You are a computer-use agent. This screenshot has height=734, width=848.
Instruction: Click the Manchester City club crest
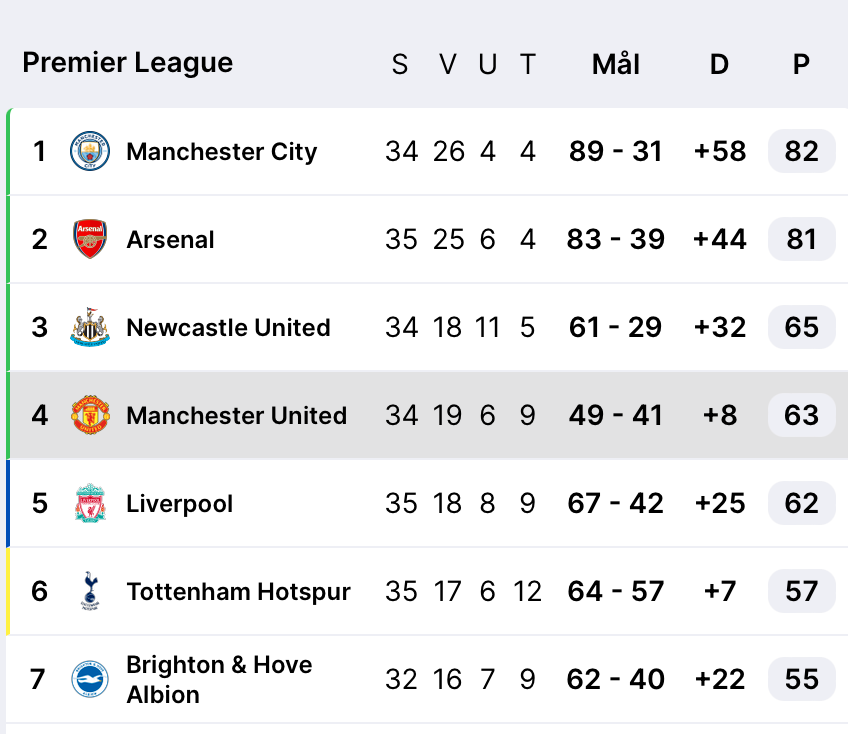(90, 152)
